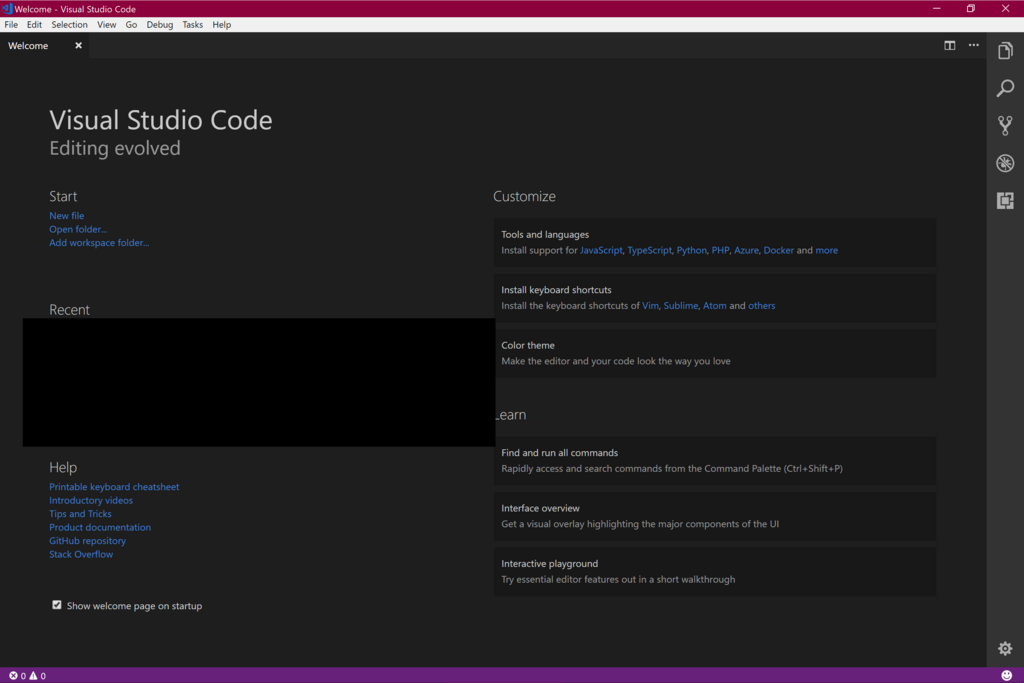Click the New file link
This screenshot has width=1024, height=683.
click(67, 215)
